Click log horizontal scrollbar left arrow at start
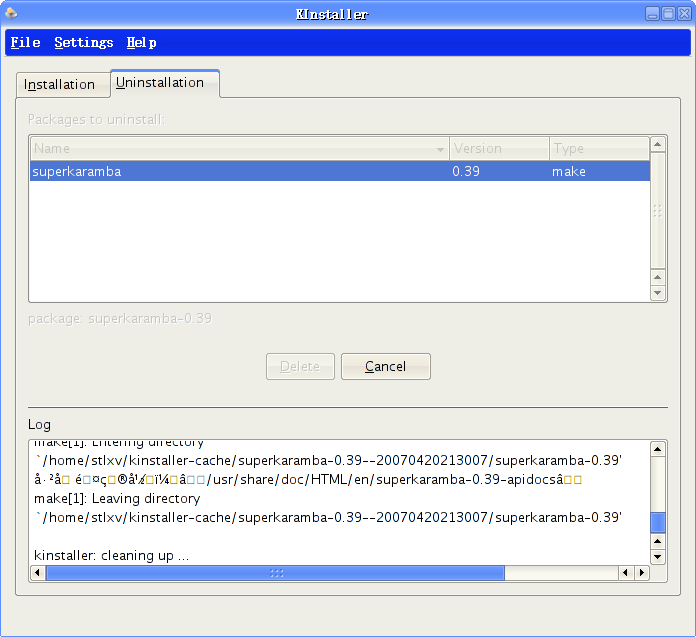 pos(38,573)
